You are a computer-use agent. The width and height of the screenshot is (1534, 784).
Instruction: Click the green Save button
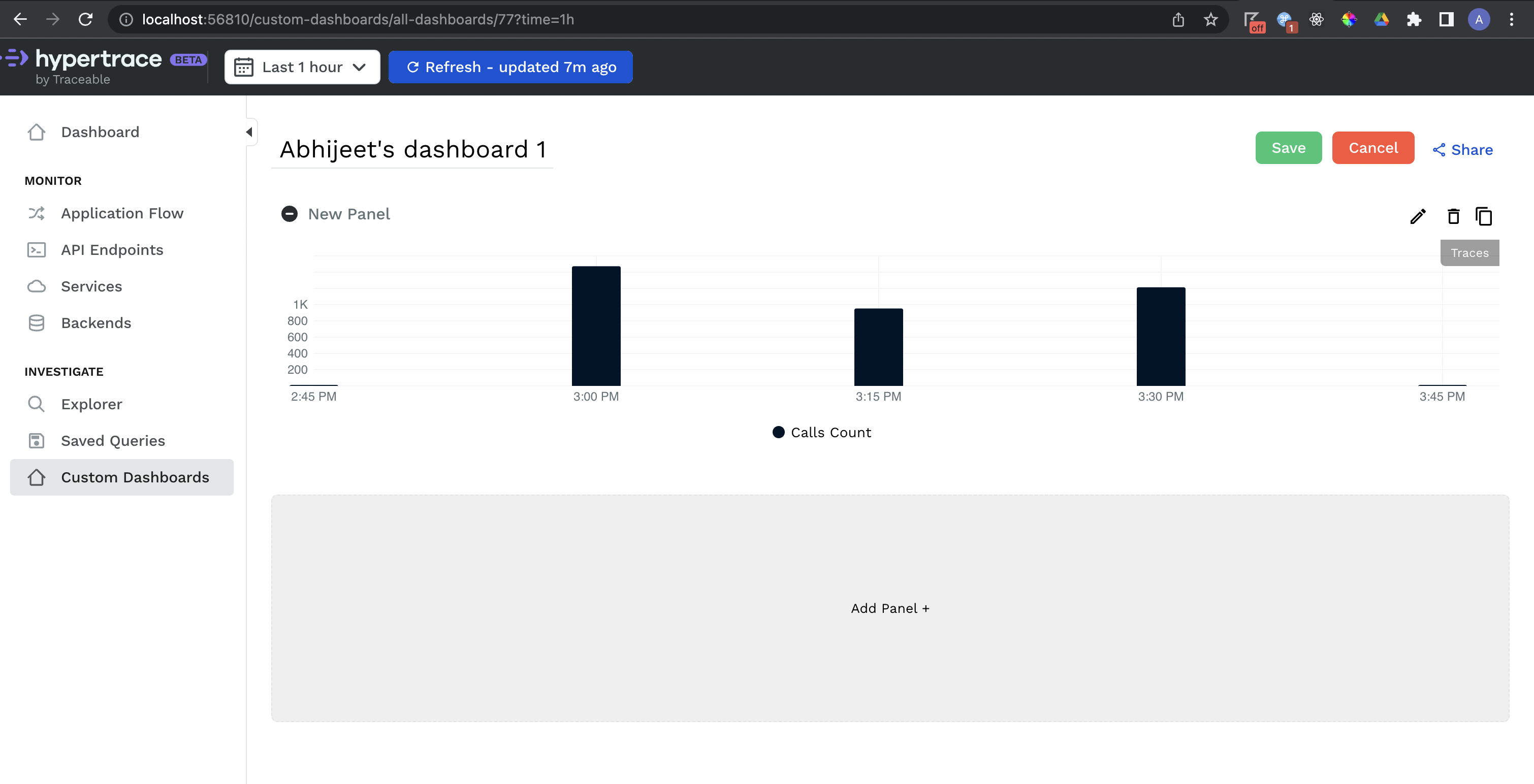pos(1288,148)
